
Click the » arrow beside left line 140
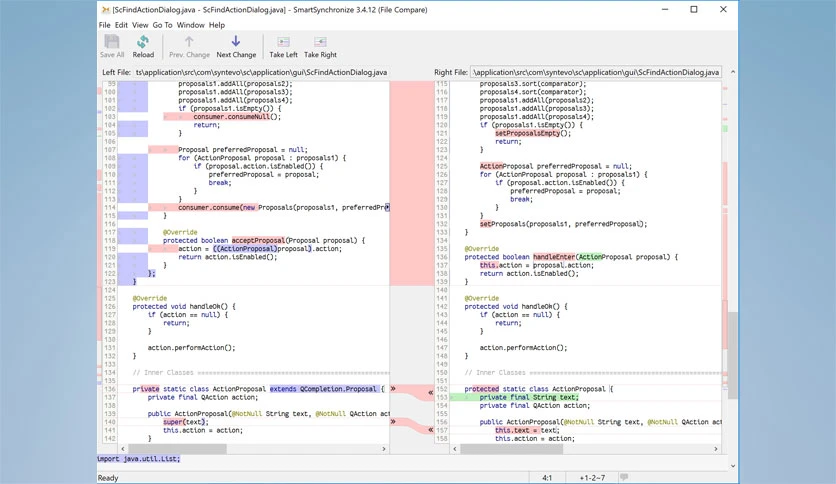[x=393, y=422]
